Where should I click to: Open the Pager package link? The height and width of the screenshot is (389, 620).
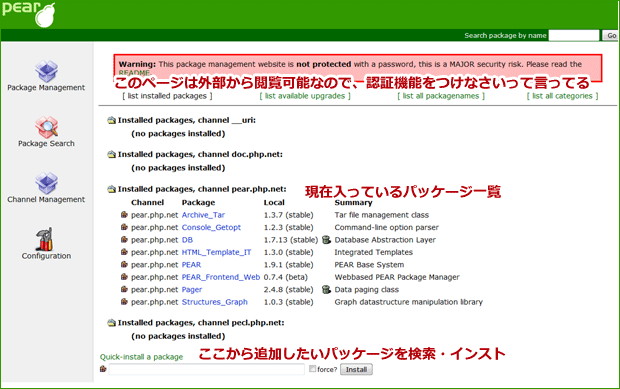tap(192, 289)
